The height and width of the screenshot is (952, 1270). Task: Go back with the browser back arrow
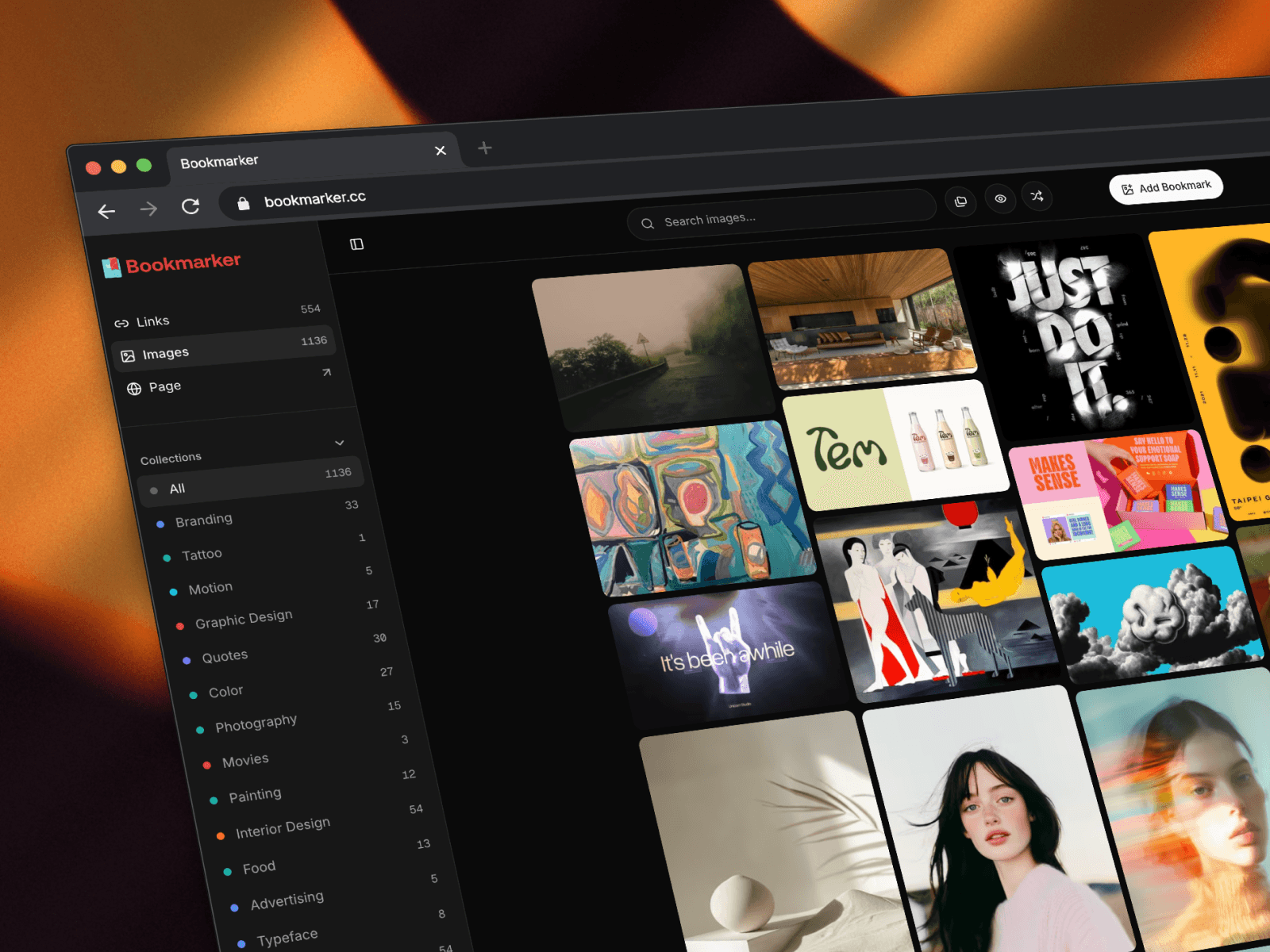point(106,211)
